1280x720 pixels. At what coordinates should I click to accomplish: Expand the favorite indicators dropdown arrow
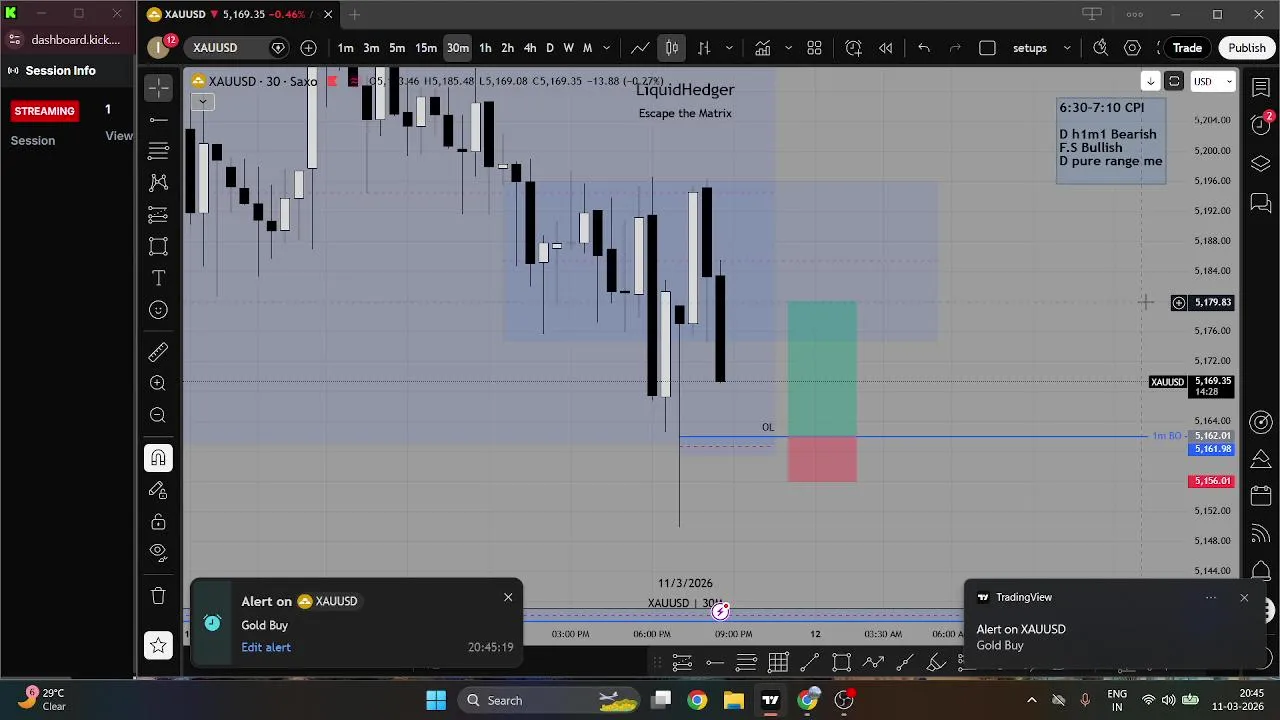pos(788,48)
